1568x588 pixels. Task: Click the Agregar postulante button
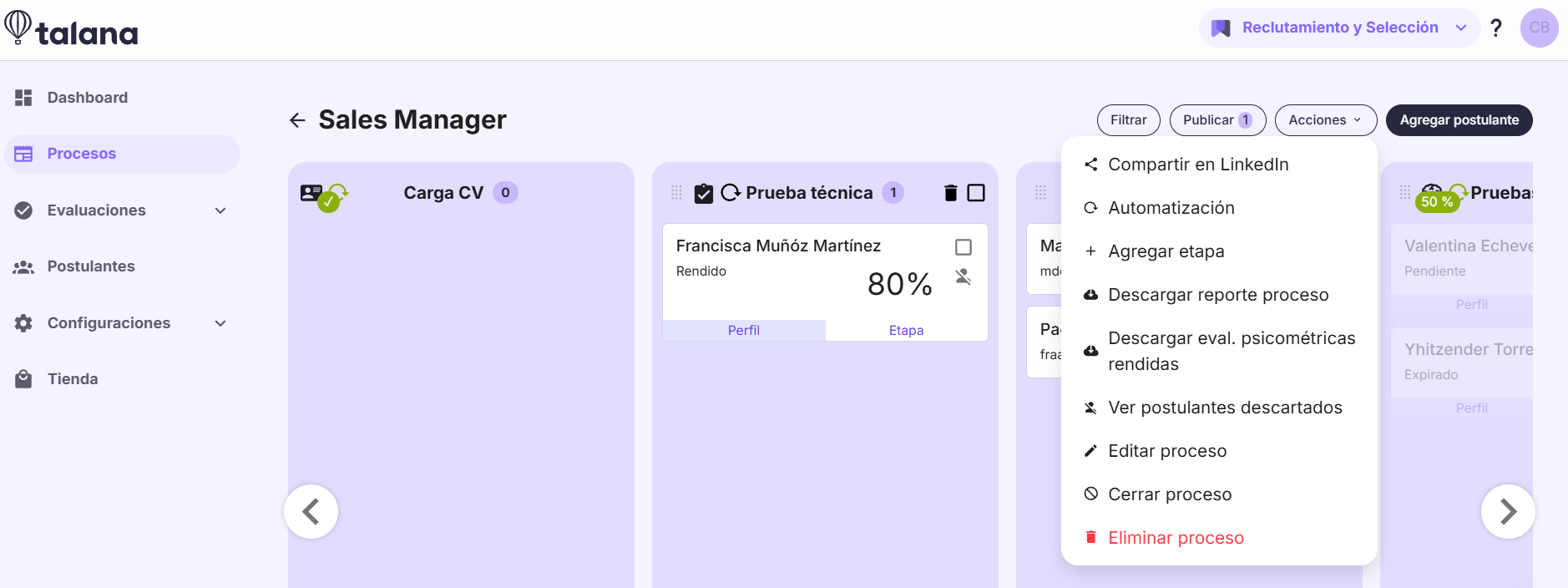(1459, 120)
